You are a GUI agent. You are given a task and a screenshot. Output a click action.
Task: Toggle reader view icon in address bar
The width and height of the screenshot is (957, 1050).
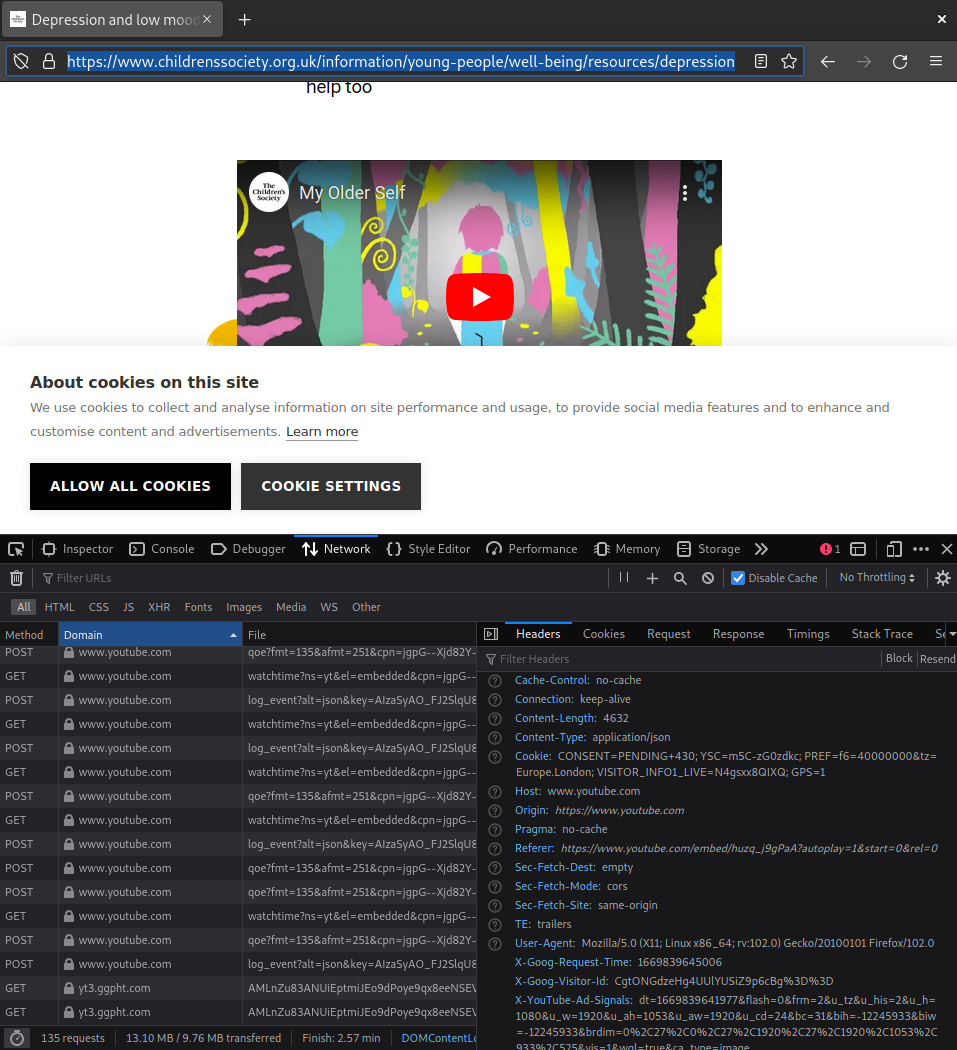tap(760, 62)
